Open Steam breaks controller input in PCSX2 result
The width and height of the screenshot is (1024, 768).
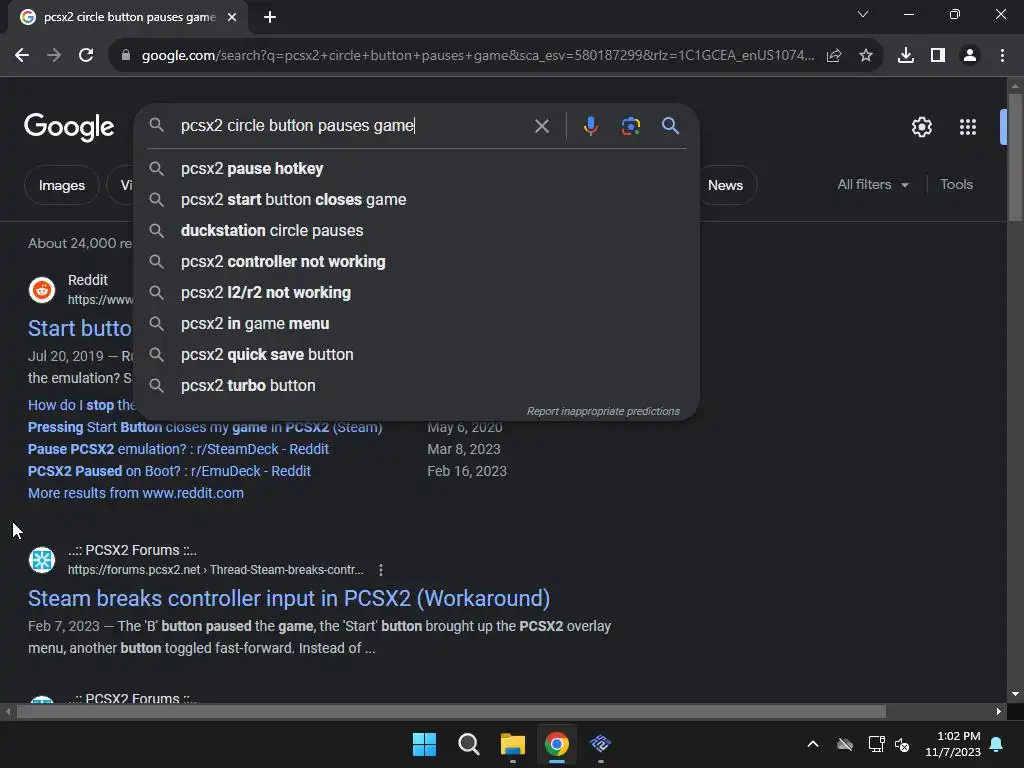click(289, 599)
